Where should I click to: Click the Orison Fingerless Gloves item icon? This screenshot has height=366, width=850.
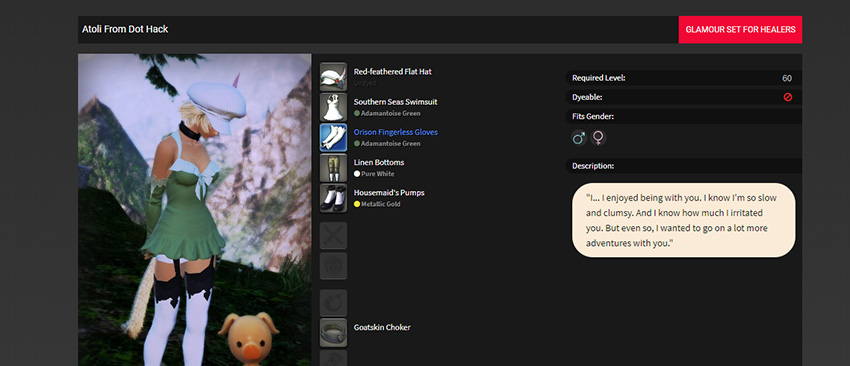tap(333, 137)
